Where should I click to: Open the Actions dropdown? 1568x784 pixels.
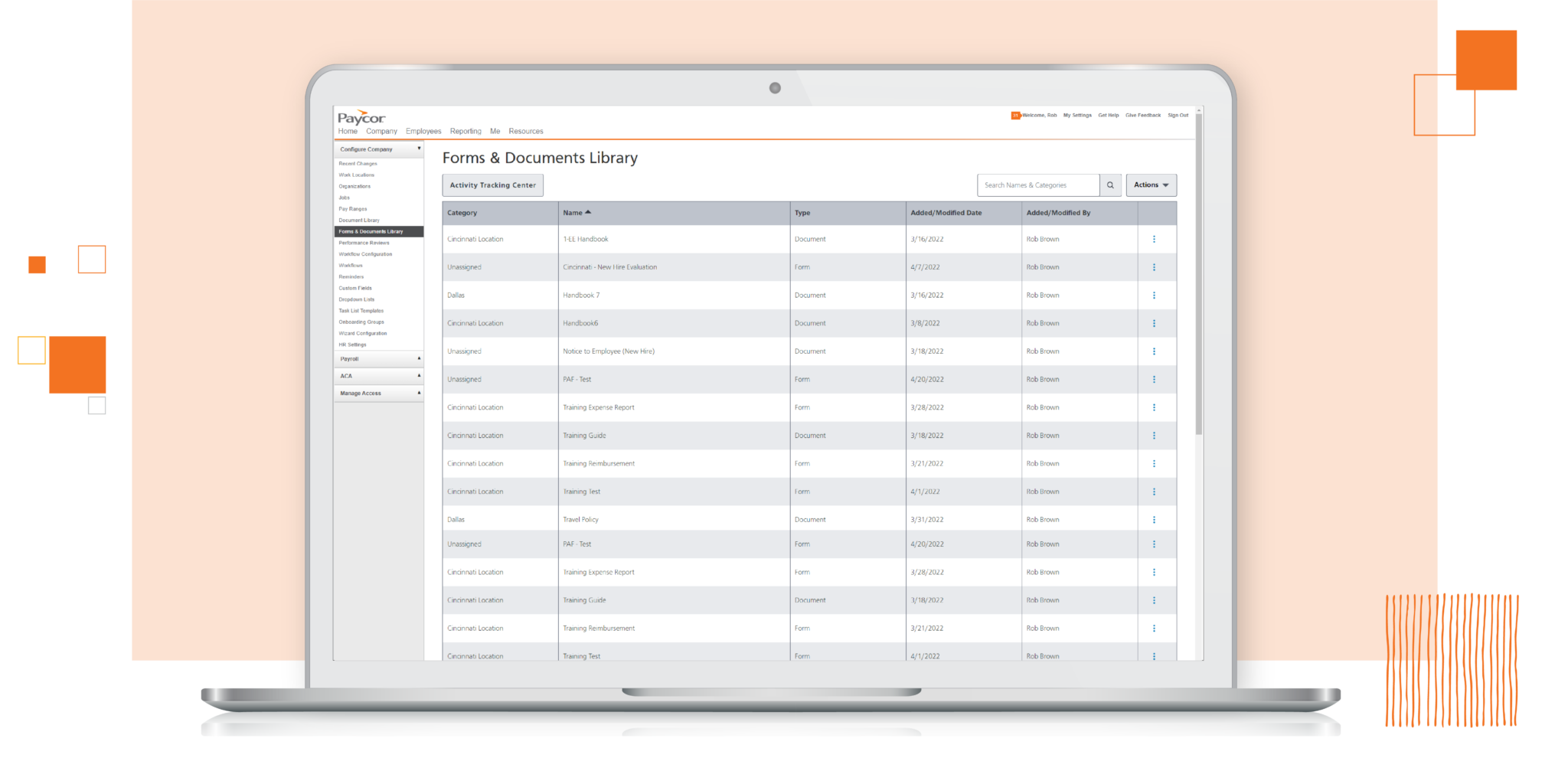click(x=1151, y=185)
